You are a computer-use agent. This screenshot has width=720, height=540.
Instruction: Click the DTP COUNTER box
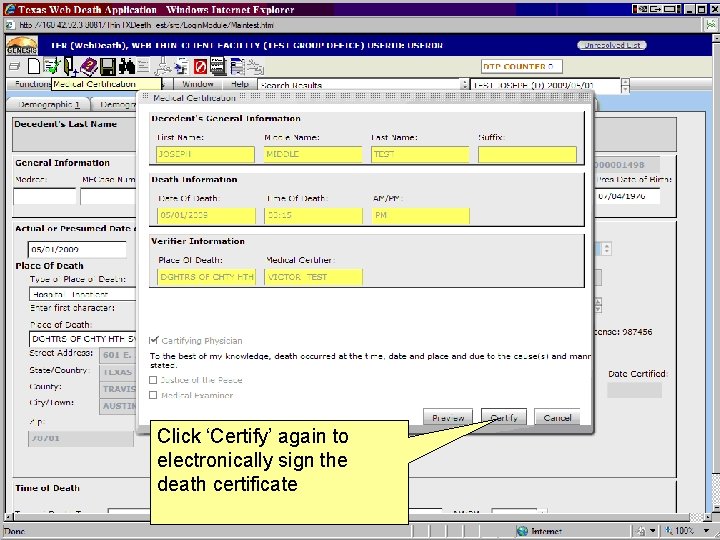click(522, 67)
